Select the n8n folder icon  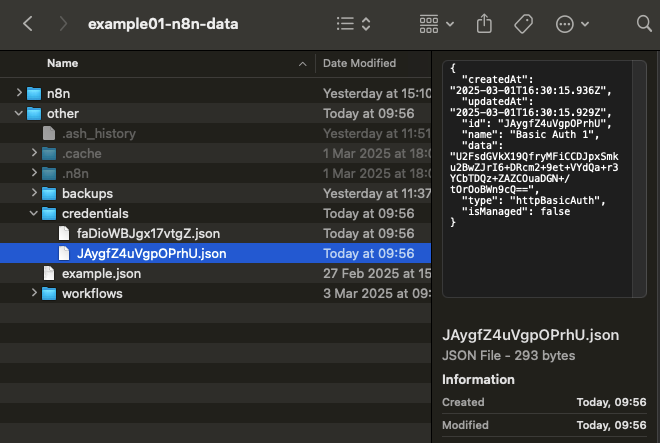(34, 93)
